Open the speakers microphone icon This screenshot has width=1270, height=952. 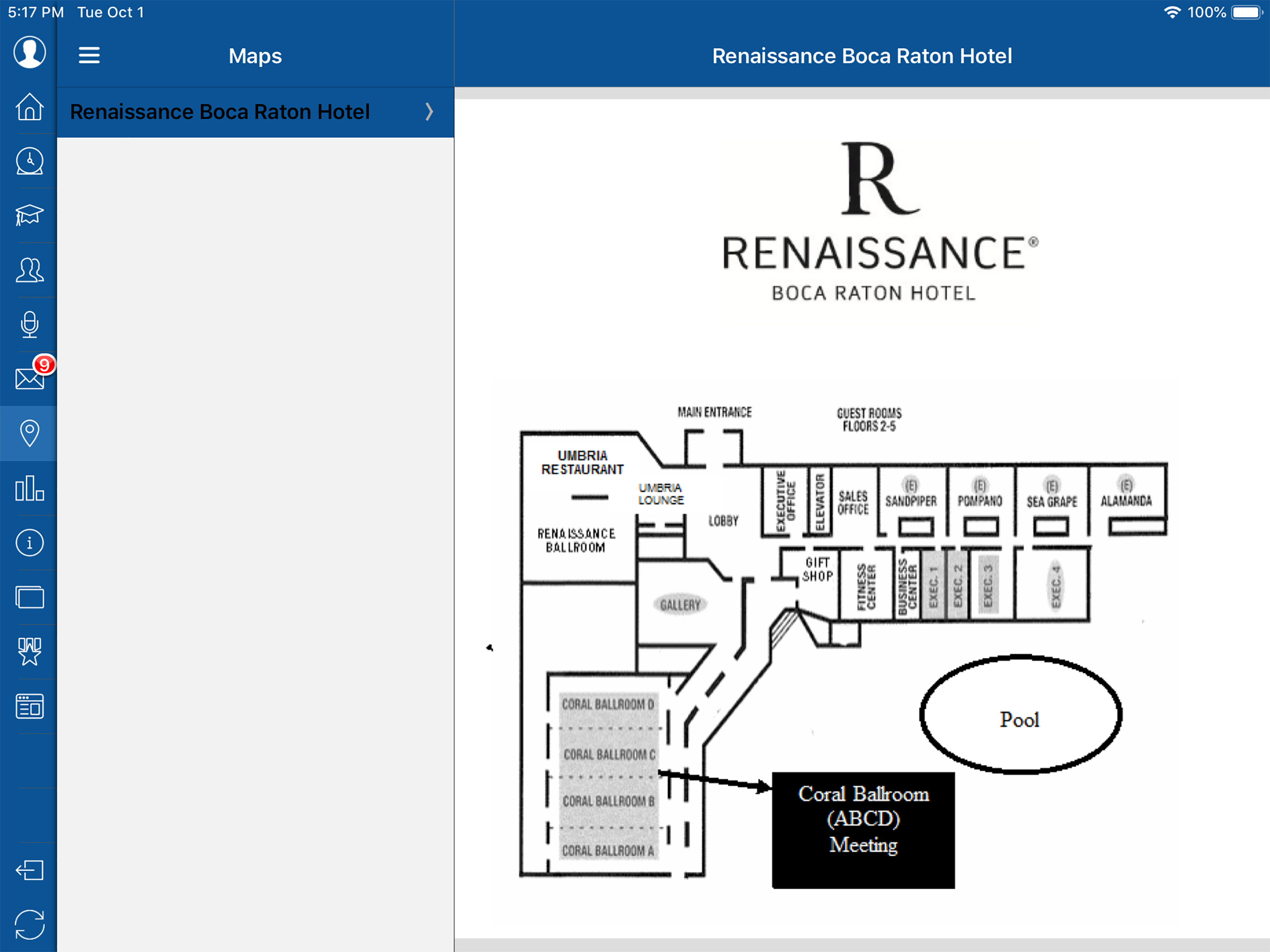(x=29, y=324)
